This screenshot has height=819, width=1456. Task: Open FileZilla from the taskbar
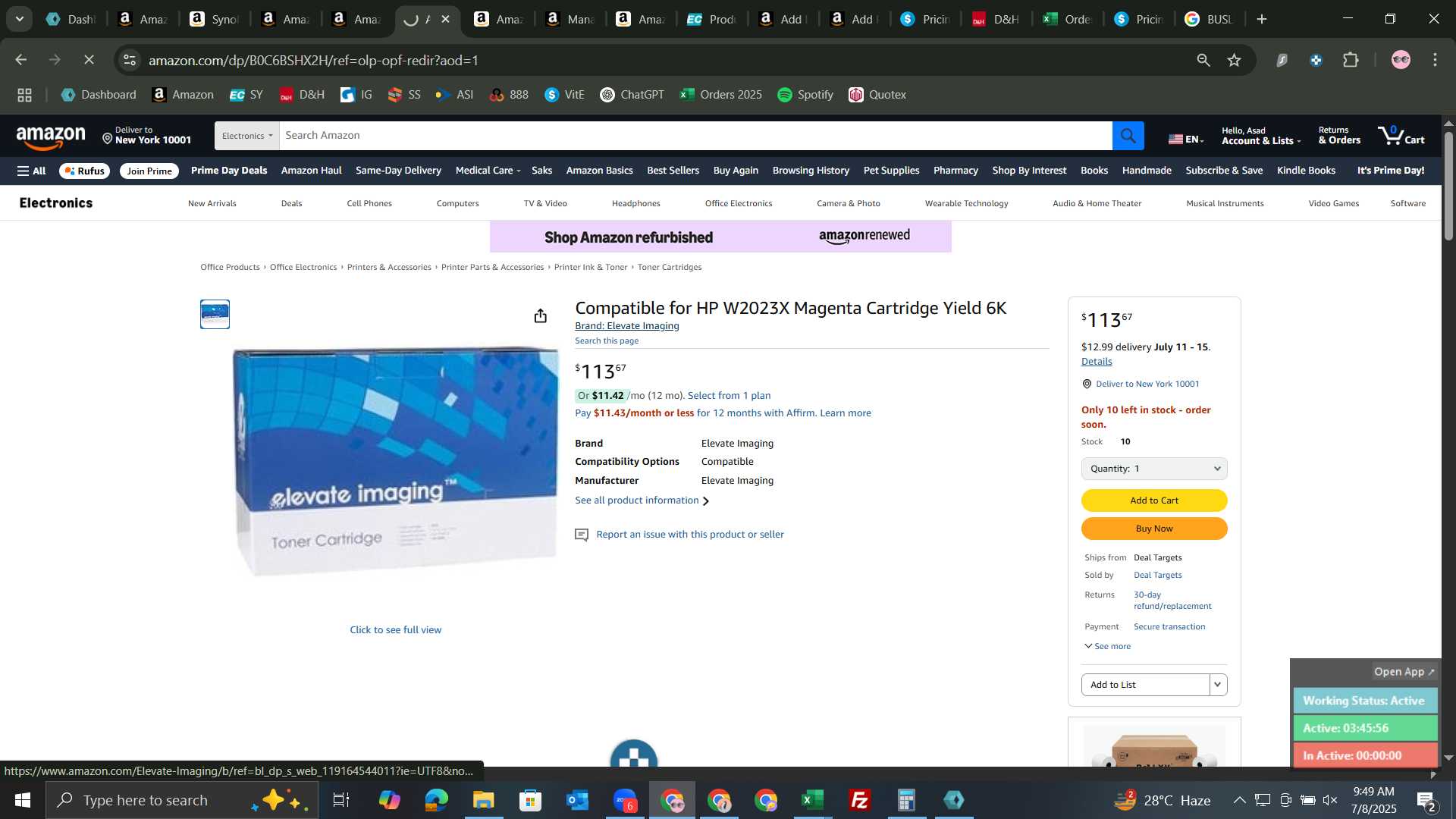(x=859, y=800)
